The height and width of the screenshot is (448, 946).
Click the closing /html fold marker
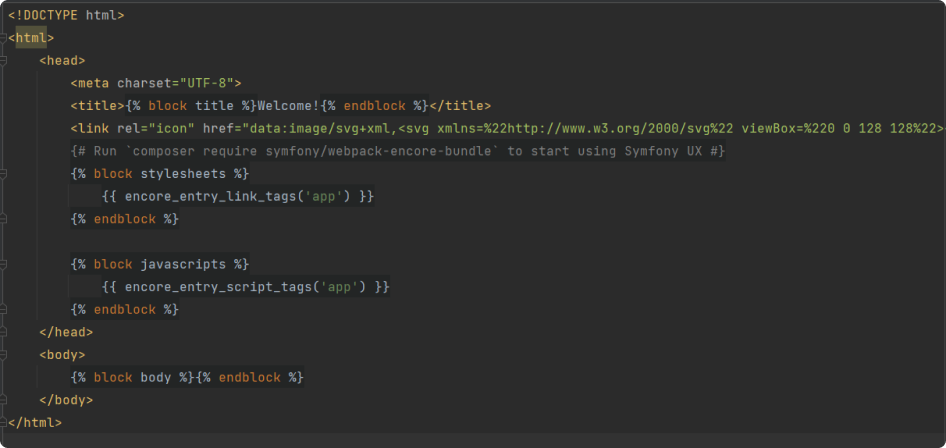(x=5, y=423)
